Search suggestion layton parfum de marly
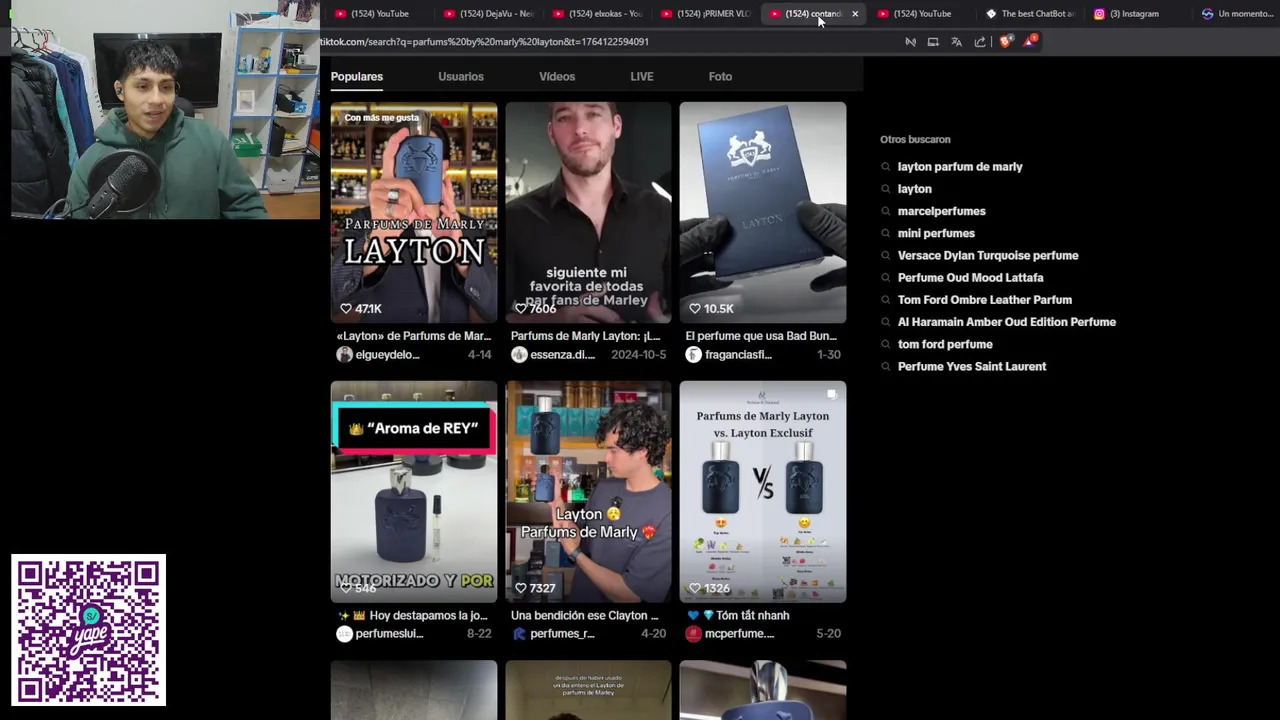1280x720 pixels. (x=960, y=167)
